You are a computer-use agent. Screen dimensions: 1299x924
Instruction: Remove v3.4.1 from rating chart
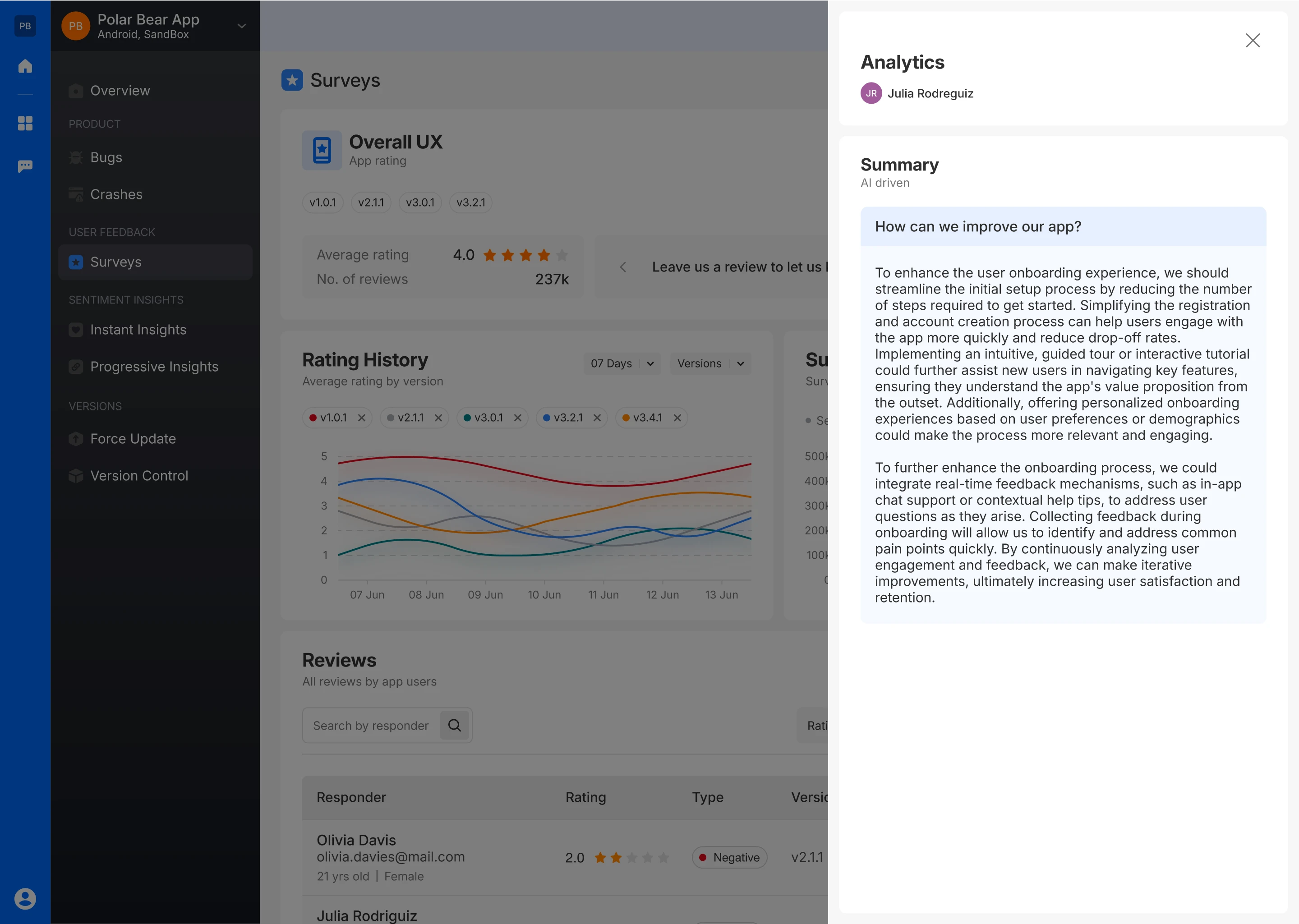(x=677, y=418)
